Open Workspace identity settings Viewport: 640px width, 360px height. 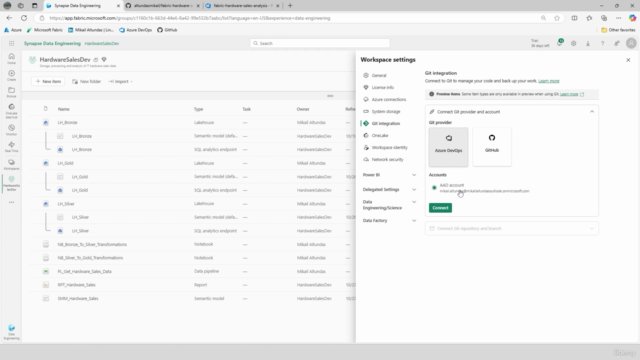pyautogui.click(x=389, y=147)
